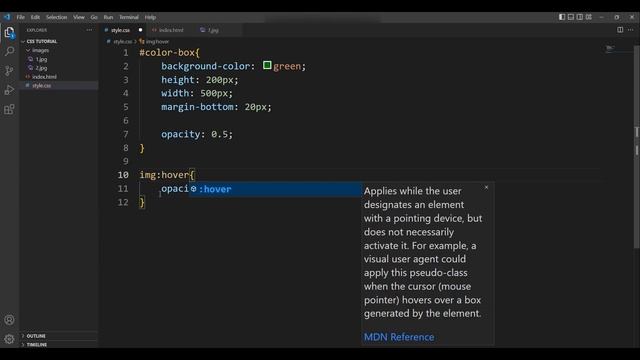The height and width of the screenshot is (360, 640).
Task: Click 'background-color' property text
Action: click(x=205, y=66)
